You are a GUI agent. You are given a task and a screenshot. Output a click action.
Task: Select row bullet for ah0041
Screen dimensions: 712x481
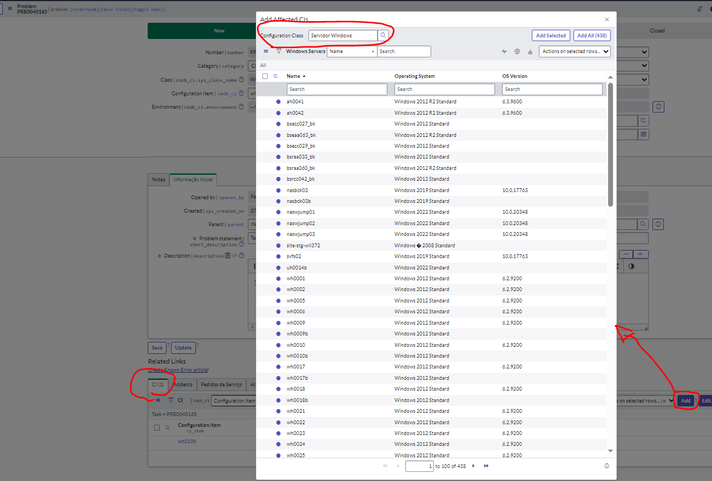pos(278,102)
